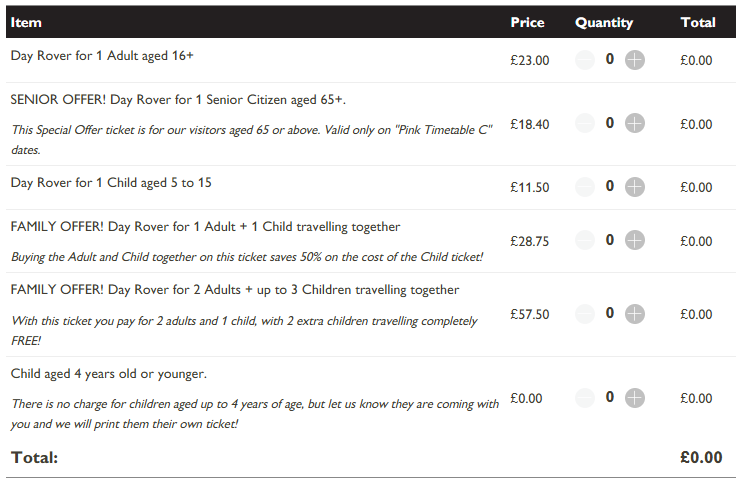Click the £57.50 family ticket price
Image resolution: width=740 pixels, height=484 pixels.
(530, 314)
